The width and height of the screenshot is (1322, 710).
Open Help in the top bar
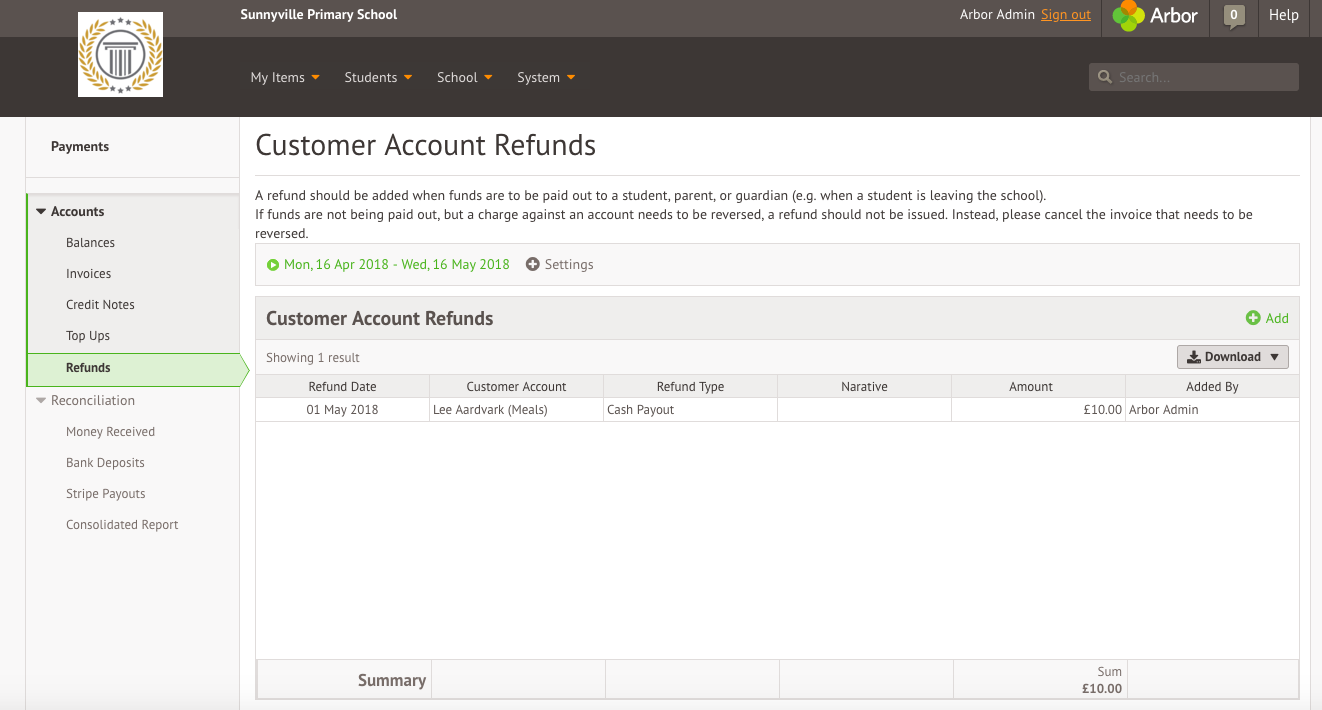tap(1283, 15)
